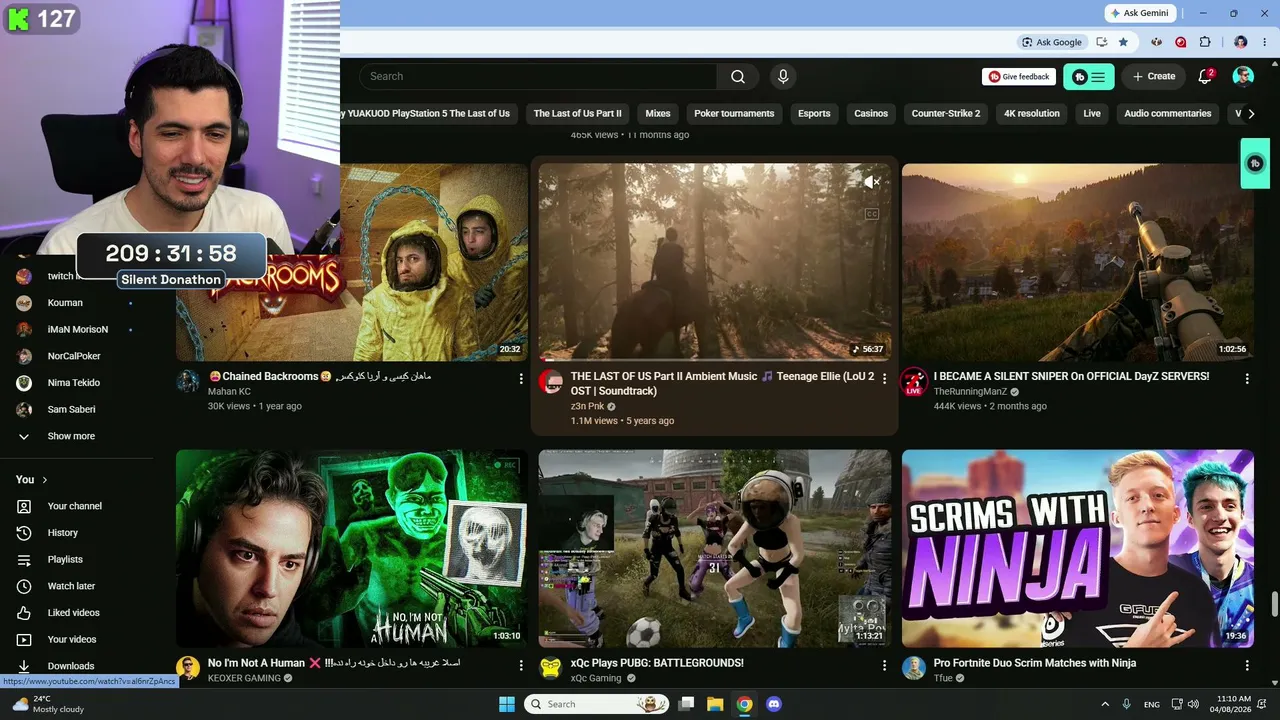Open z3n Pnk channel avatar
This screenshot has height=720, width=1280.
[551, 381]
